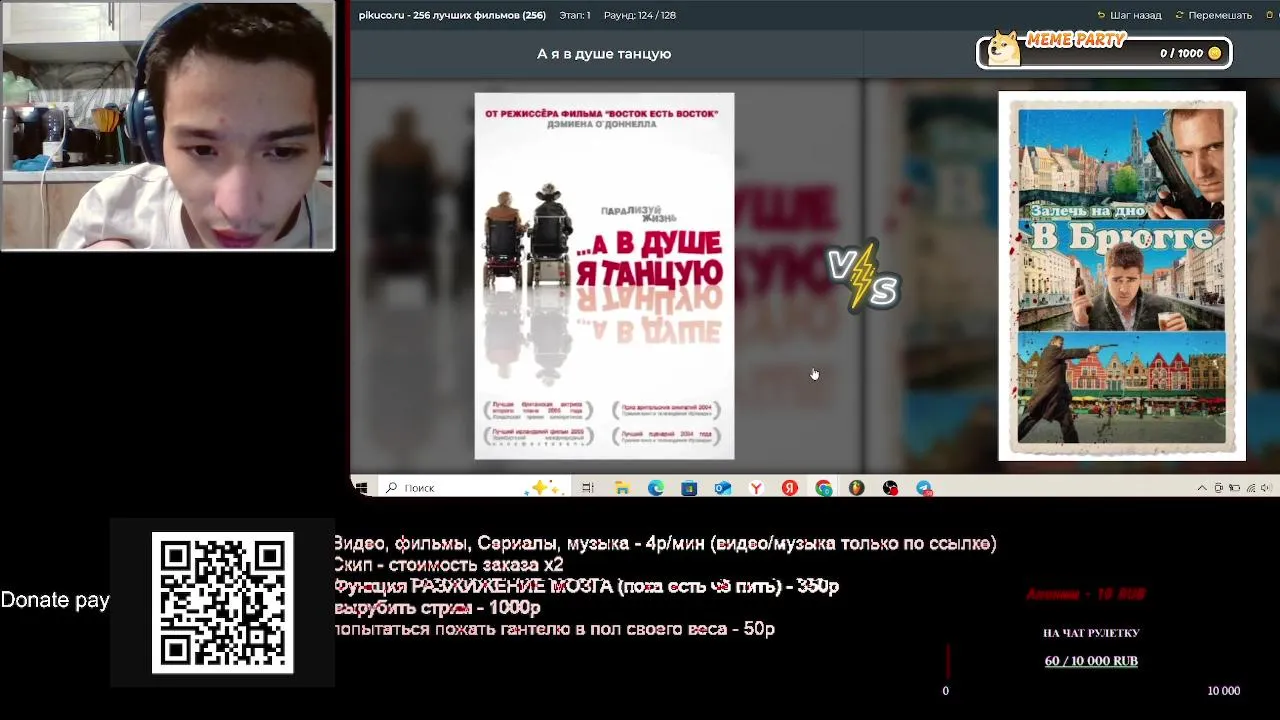This screenshot has width=1280, height=720.
Task: Open Yandex Browser with the yellow Y icon
Action: [x=756, y=488]
